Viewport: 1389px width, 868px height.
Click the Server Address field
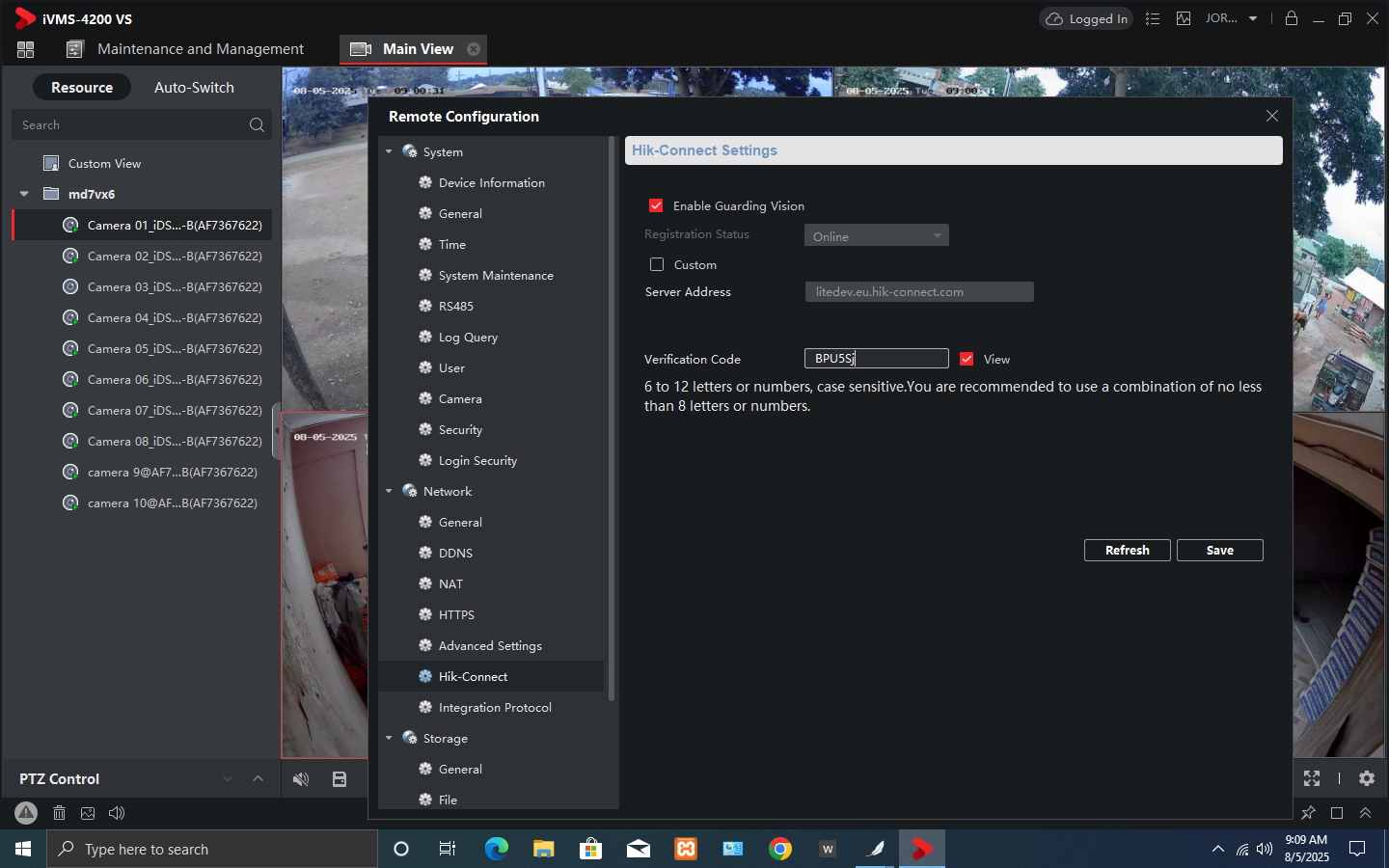919,292
